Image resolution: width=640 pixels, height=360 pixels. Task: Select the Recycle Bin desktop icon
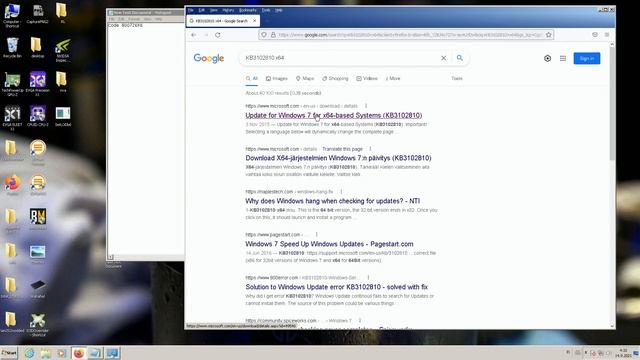(12, 48)
